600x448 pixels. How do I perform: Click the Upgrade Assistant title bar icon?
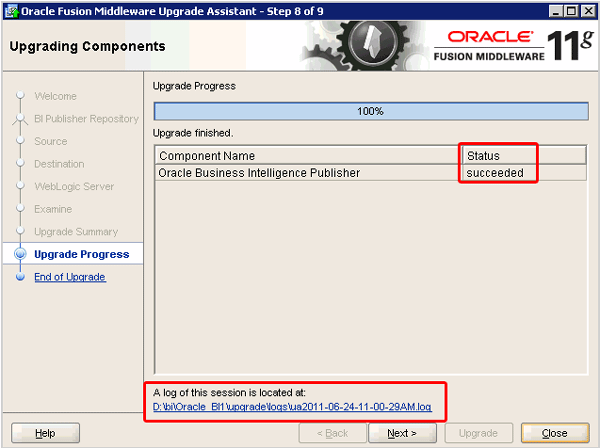tap(11, 11)
